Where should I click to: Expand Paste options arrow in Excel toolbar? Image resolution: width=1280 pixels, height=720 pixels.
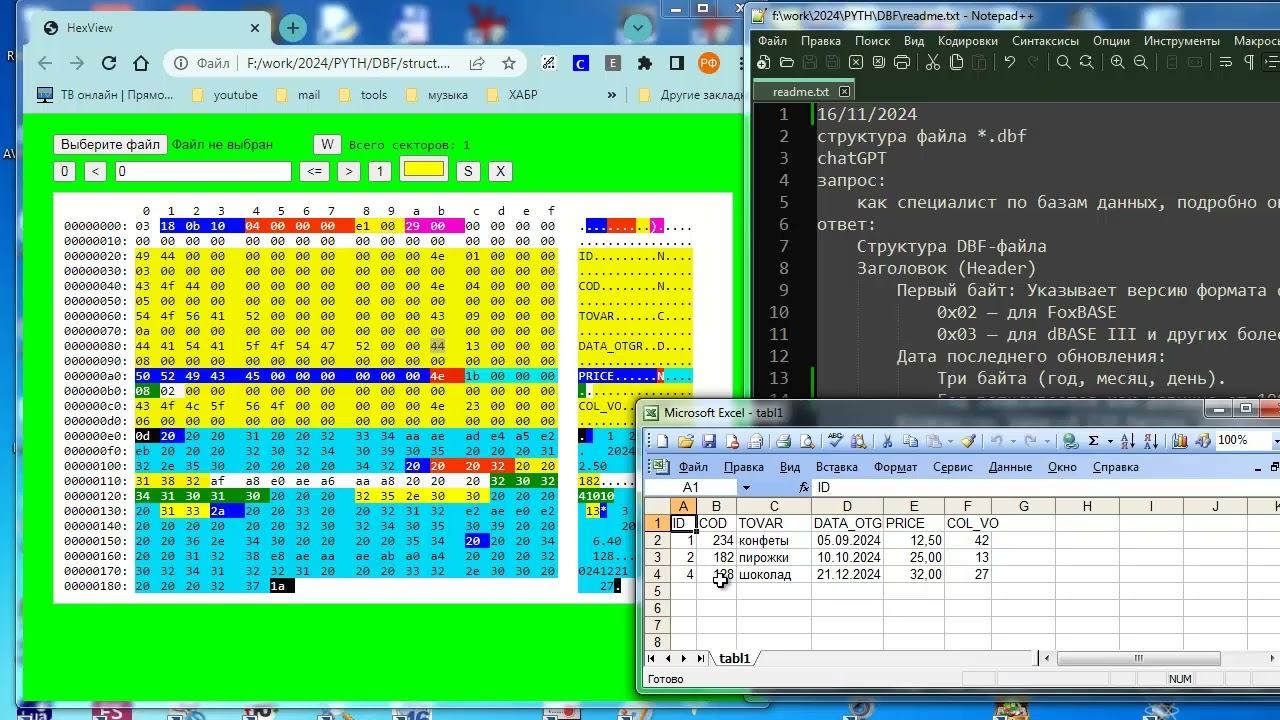pyautogui.click(x=950, y=441)
